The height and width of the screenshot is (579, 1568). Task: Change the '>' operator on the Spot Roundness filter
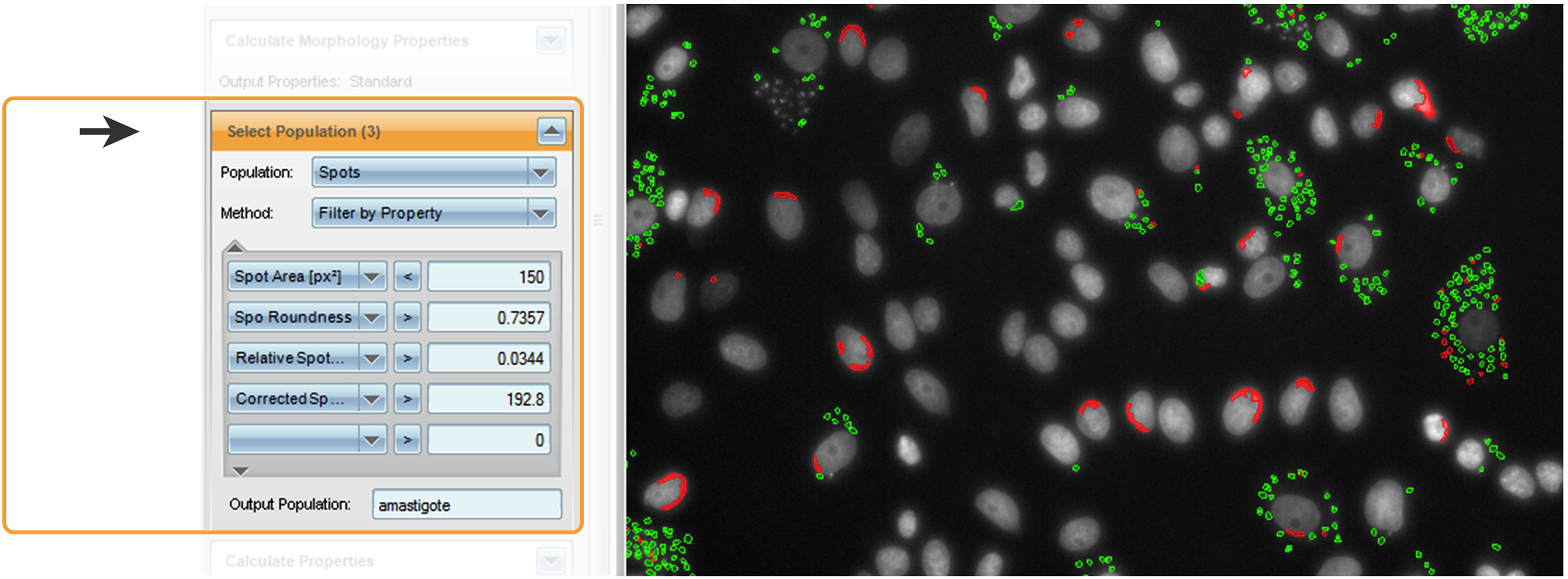407,317
